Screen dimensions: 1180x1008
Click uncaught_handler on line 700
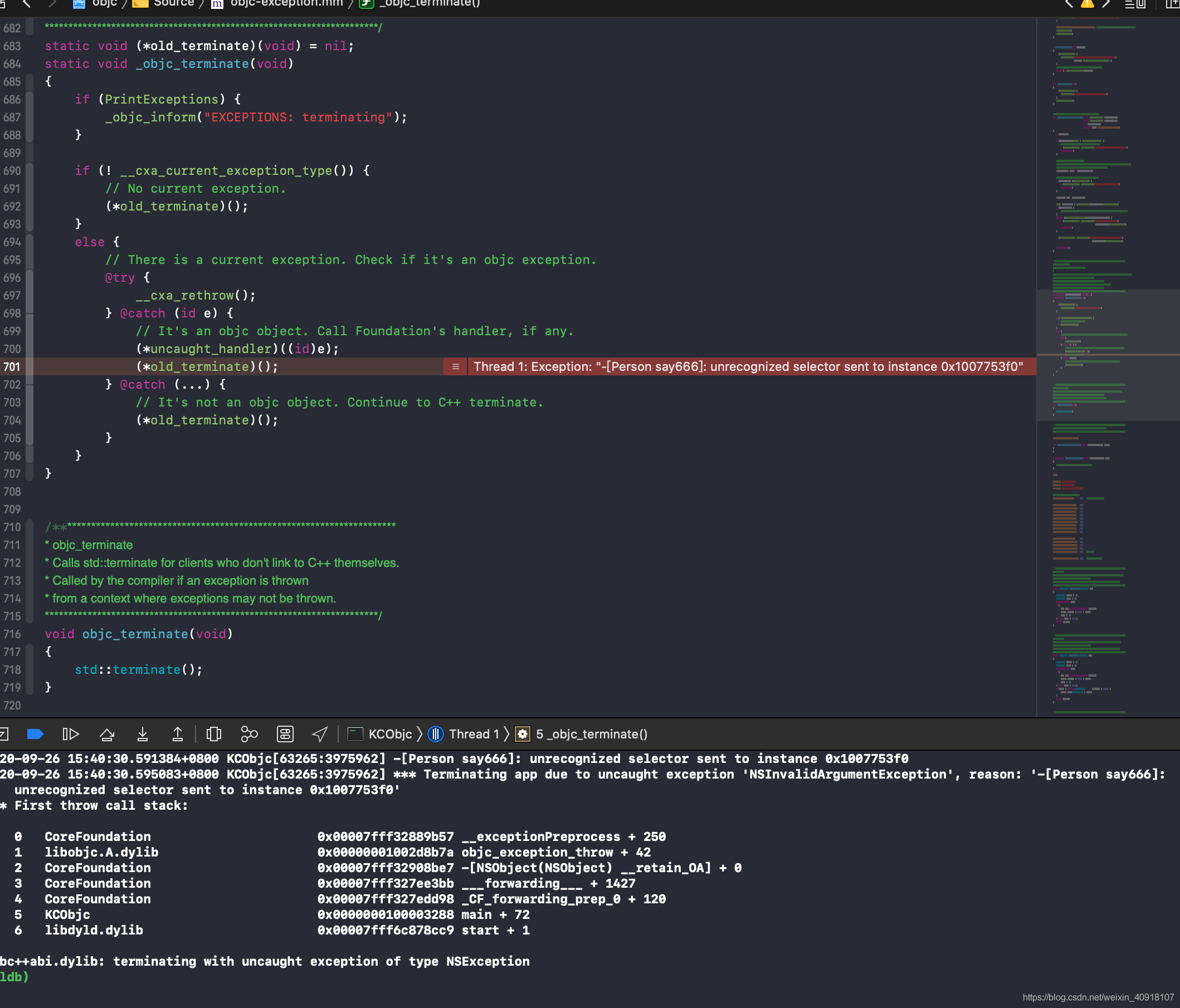pyautogui.click(x=211, y=349)
